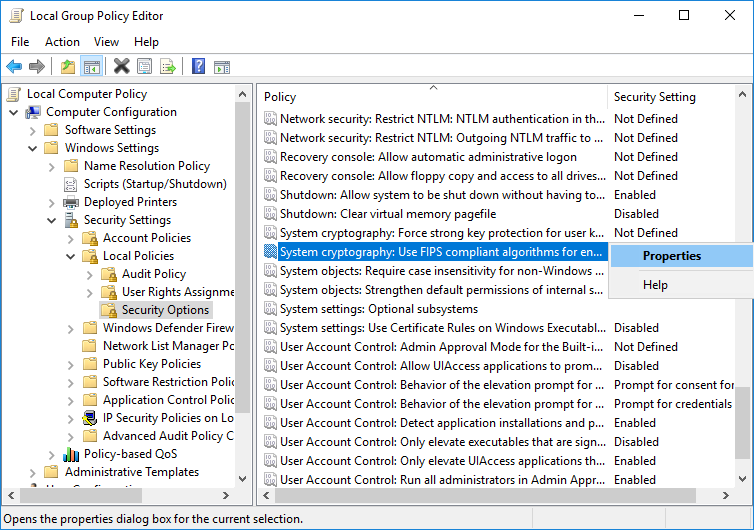Click the Delete X toolbar icon
This screenshot has width=754, height=530.
click(x=121, y=67)
